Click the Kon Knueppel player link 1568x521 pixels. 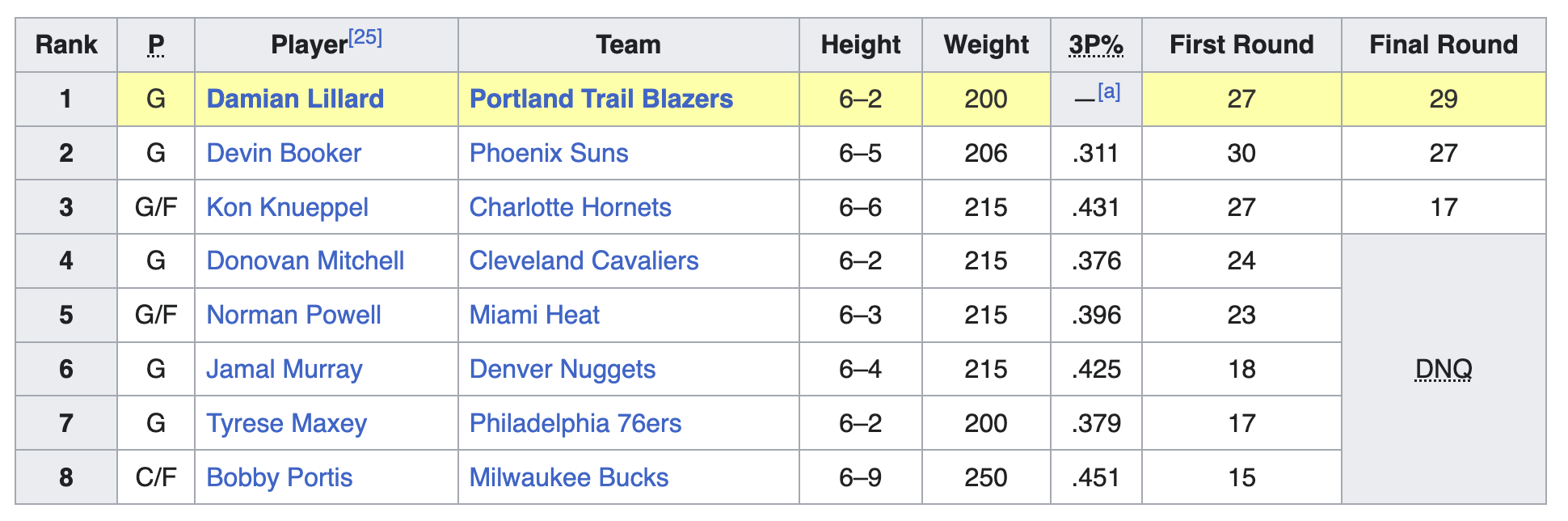point(287,207)
